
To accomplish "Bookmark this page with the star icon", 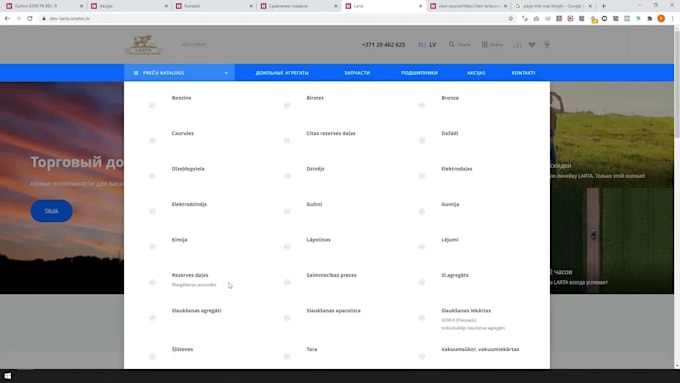I will pyautogui.click(x=510, y=19).
